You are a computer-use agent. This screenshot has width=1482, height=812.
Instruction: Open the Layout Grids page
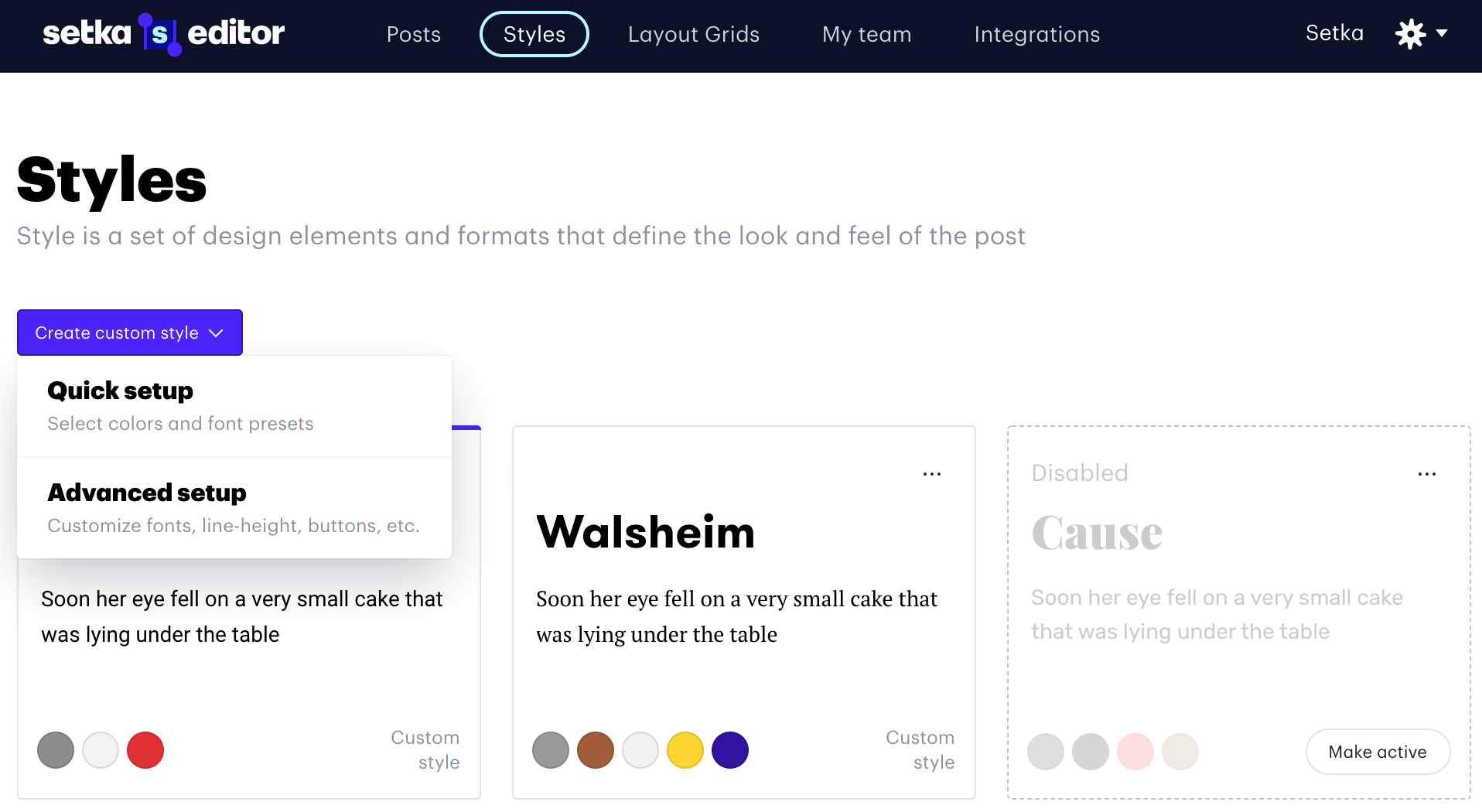pos(693,34)
